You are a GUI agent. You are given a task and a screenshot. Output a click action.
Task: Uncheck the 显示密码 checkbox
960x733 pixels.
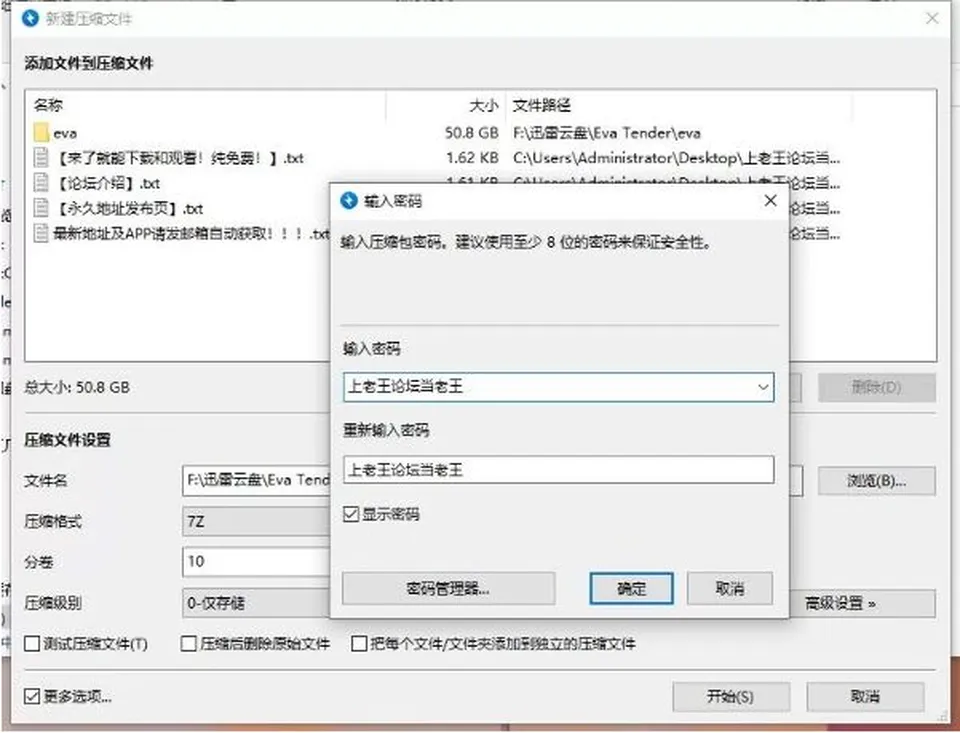click(351, 514)
